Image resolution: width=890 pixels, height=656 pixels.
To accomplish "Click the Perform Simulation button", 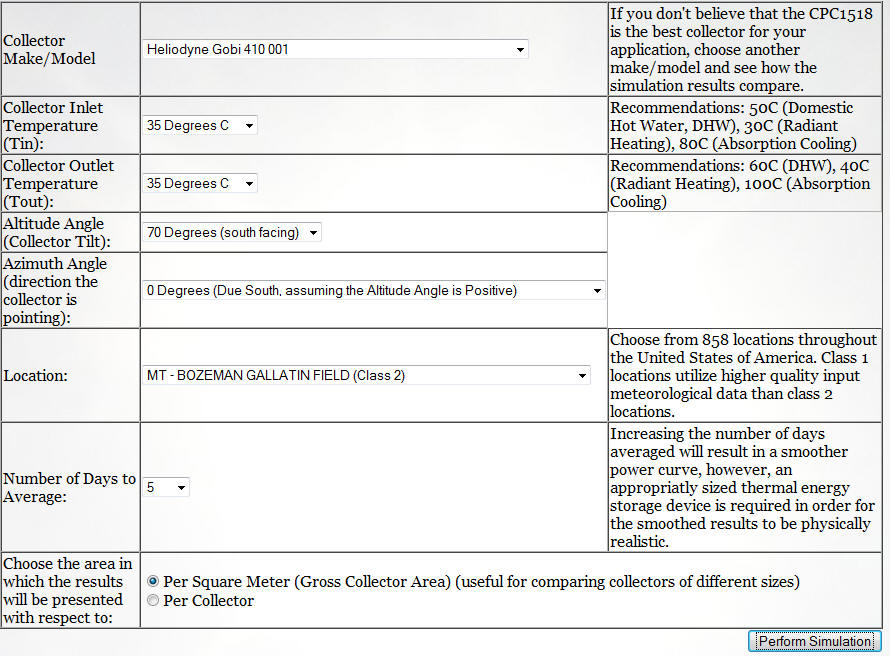I will [x=815, y=641].
